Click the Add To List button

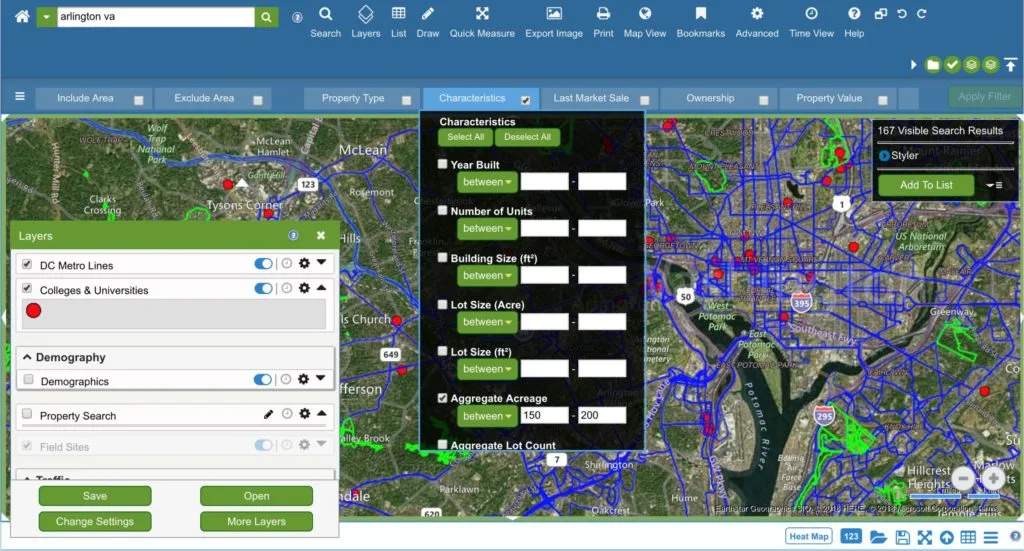[926, 185]
